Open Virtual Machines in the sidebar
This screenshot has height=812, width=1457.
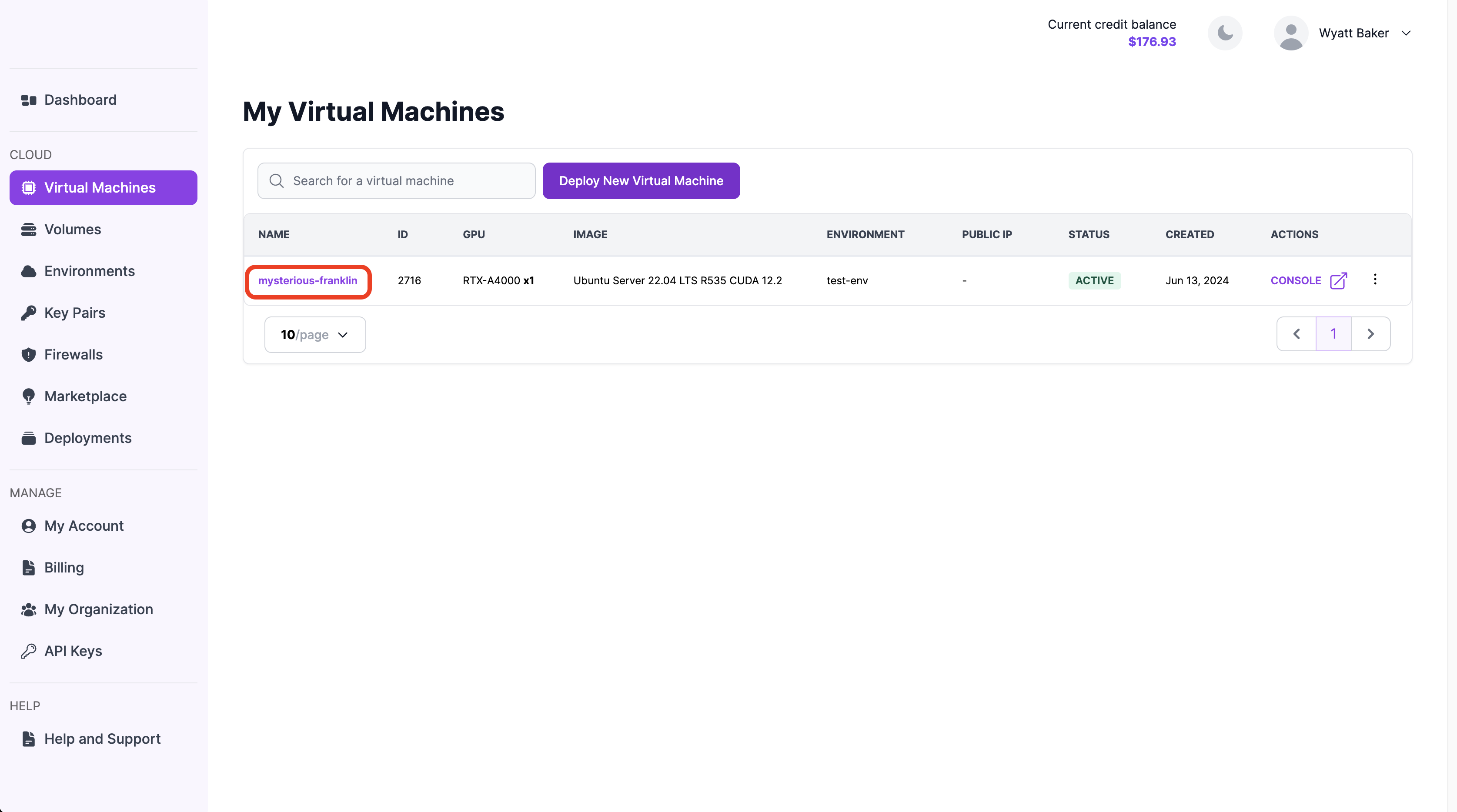104,188
